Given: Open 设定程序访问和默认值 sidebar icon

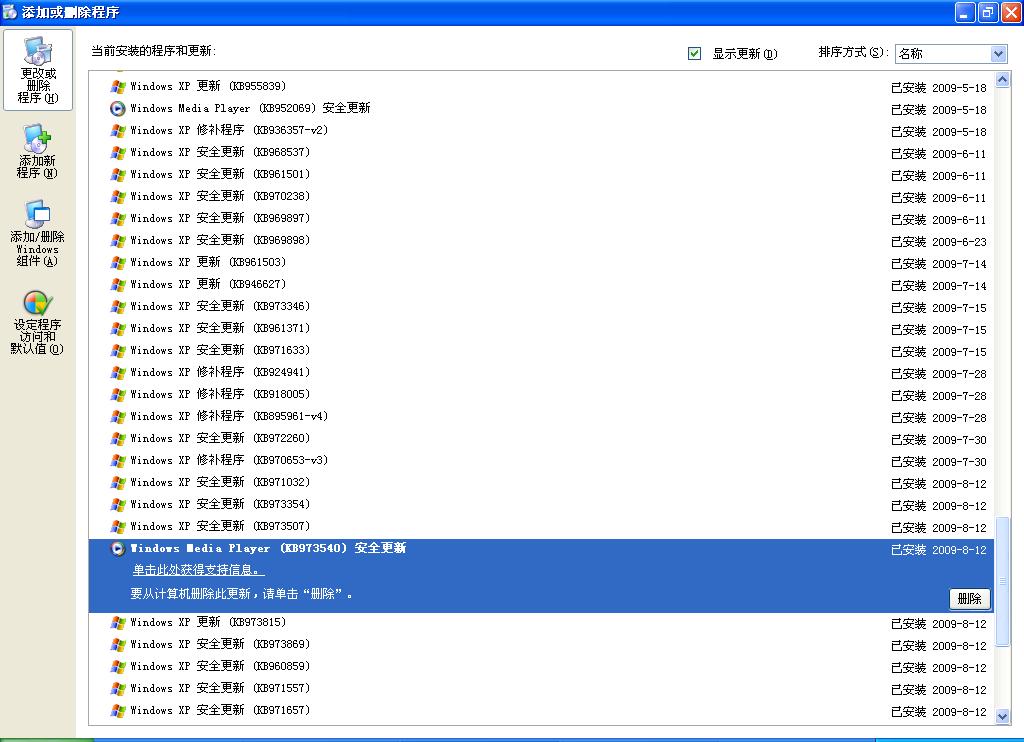Looking at the screenshot, I should coord(38,322).
